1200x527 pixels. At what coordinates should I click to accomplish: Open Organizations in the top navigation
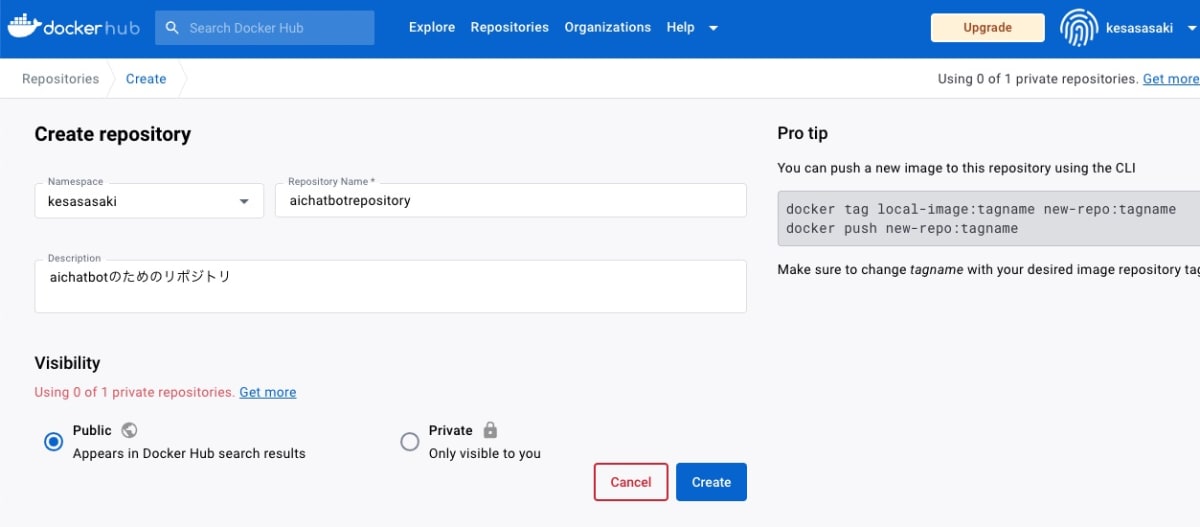pos(608,28)
